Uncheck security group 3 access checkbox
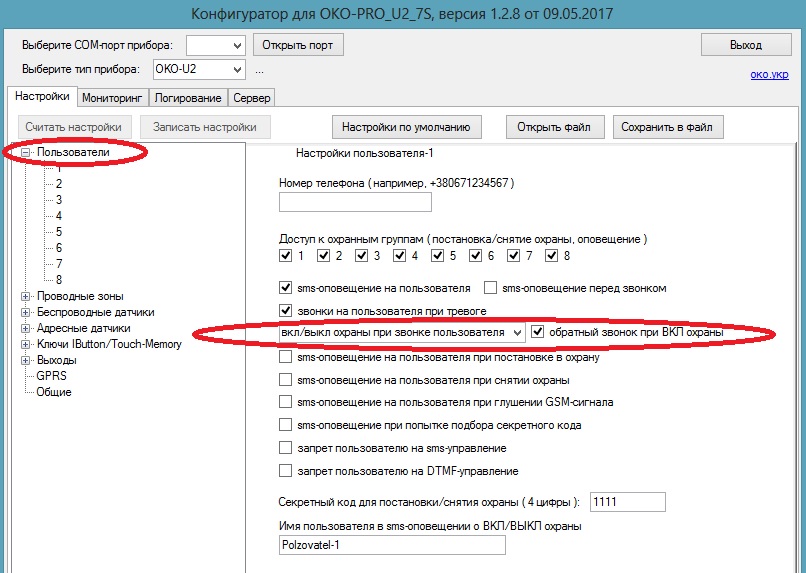Image resolution: width=806 pixels, height=573 pixels. tap(362, 256)
